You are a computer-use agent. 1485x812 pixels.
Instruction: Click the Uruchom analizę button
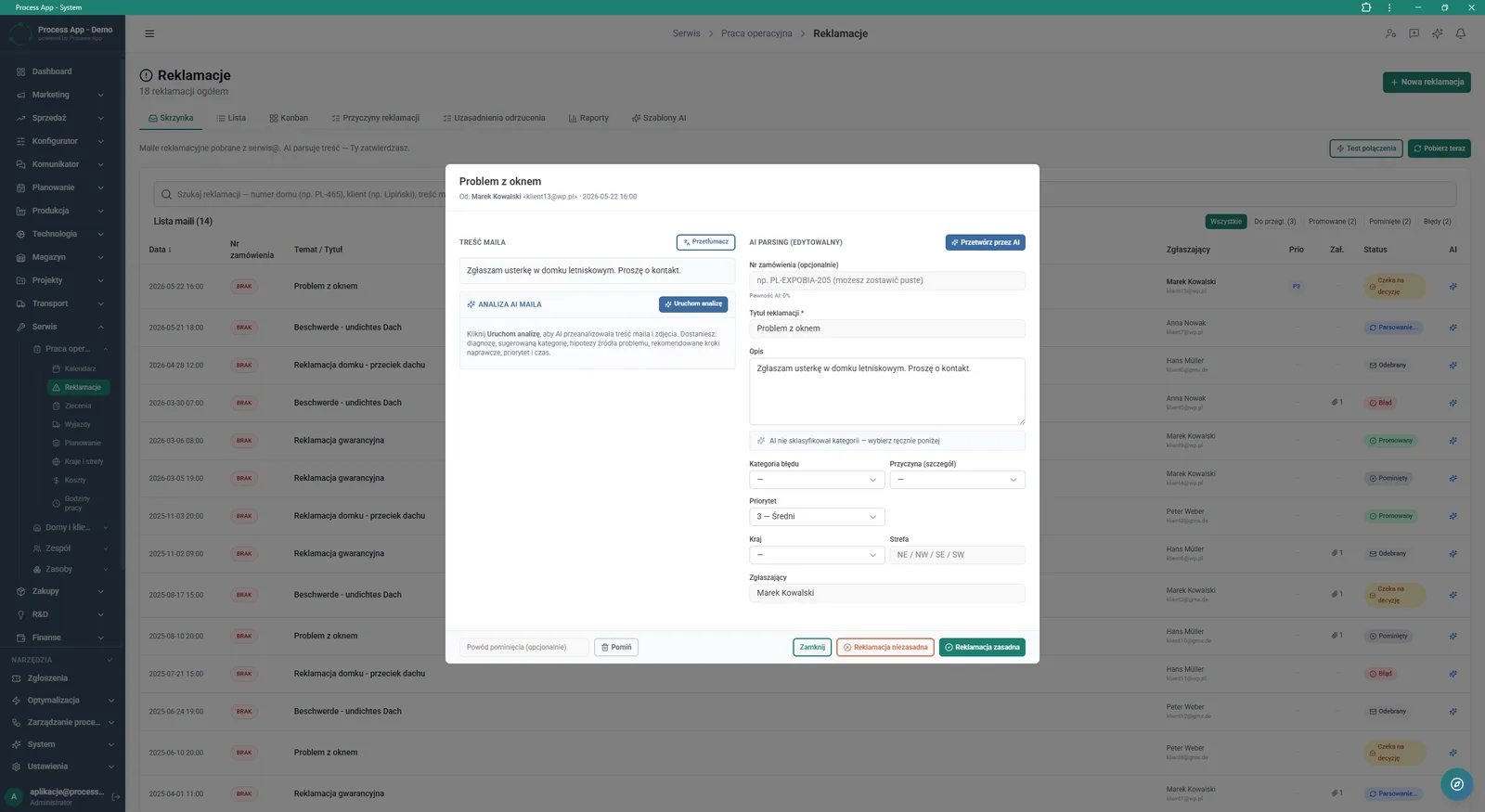tap(693, 304)
